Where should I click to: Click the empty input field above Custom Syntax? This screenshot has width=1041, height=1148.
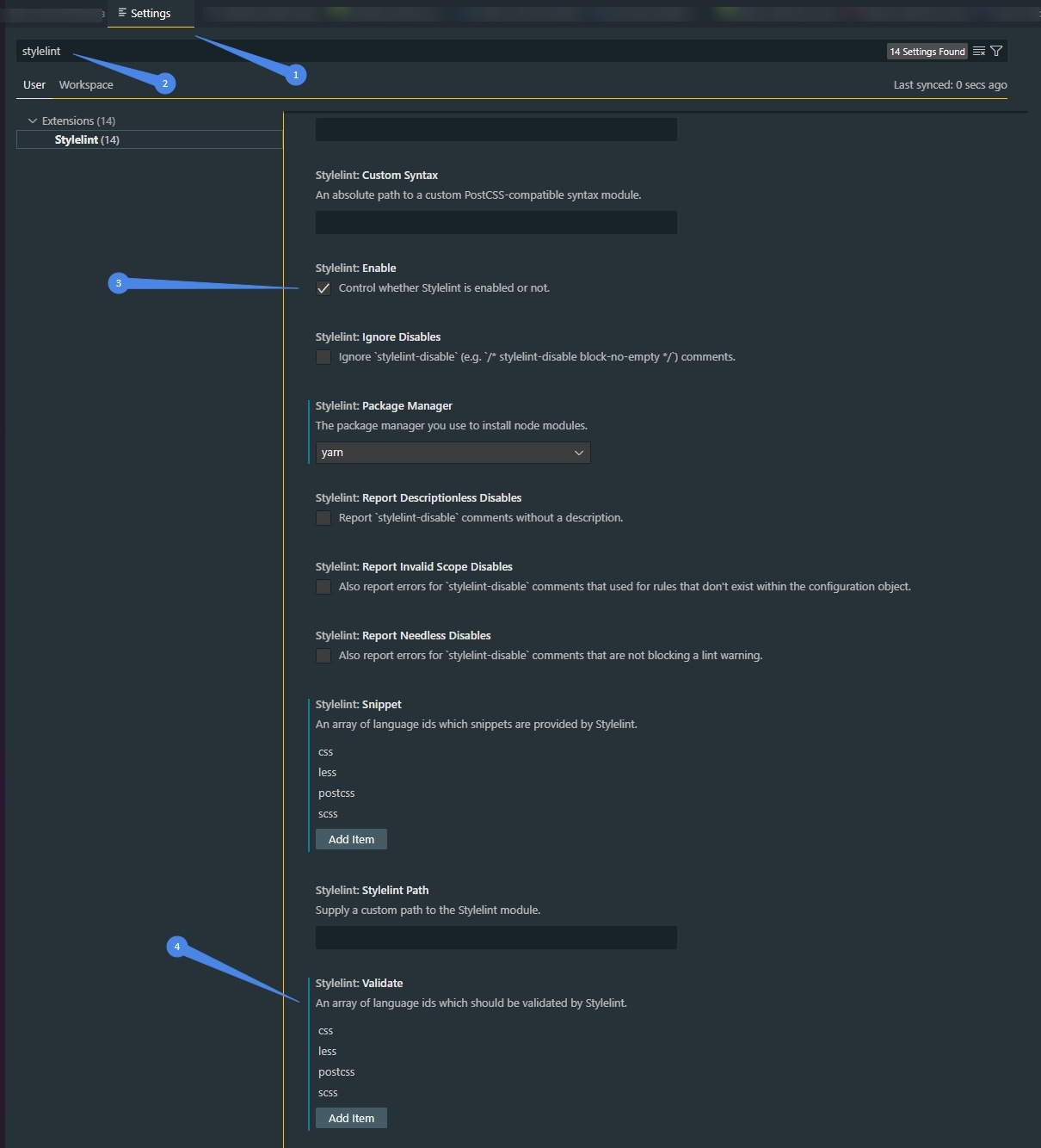496,129
